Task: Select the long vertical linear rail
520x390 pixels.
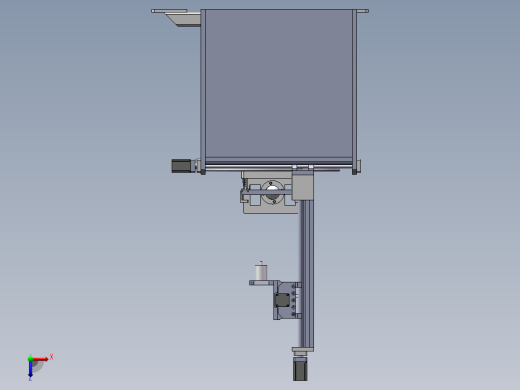Action: click(307, 273)
